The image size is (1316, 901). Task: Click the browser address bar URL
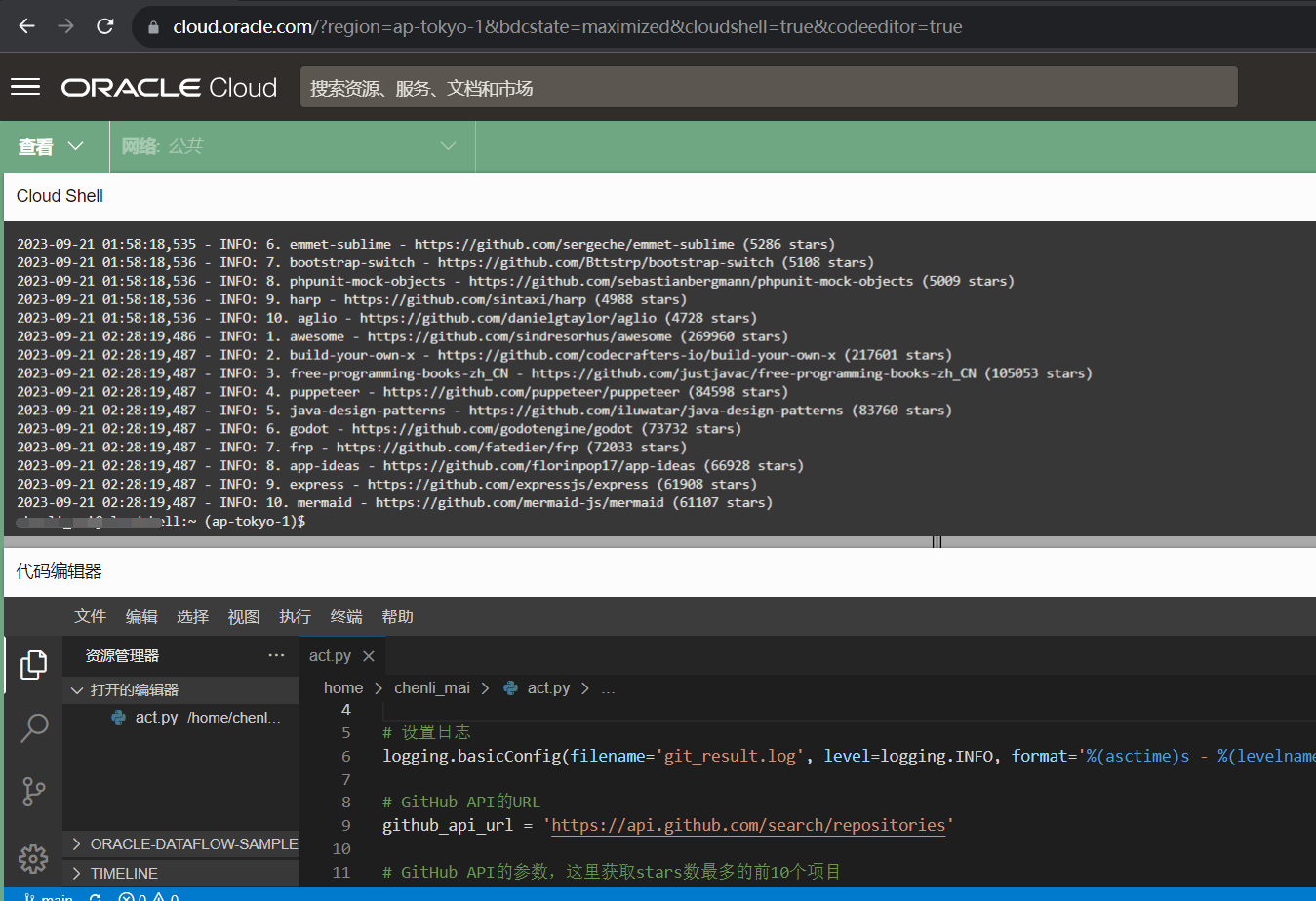point(567,26)
